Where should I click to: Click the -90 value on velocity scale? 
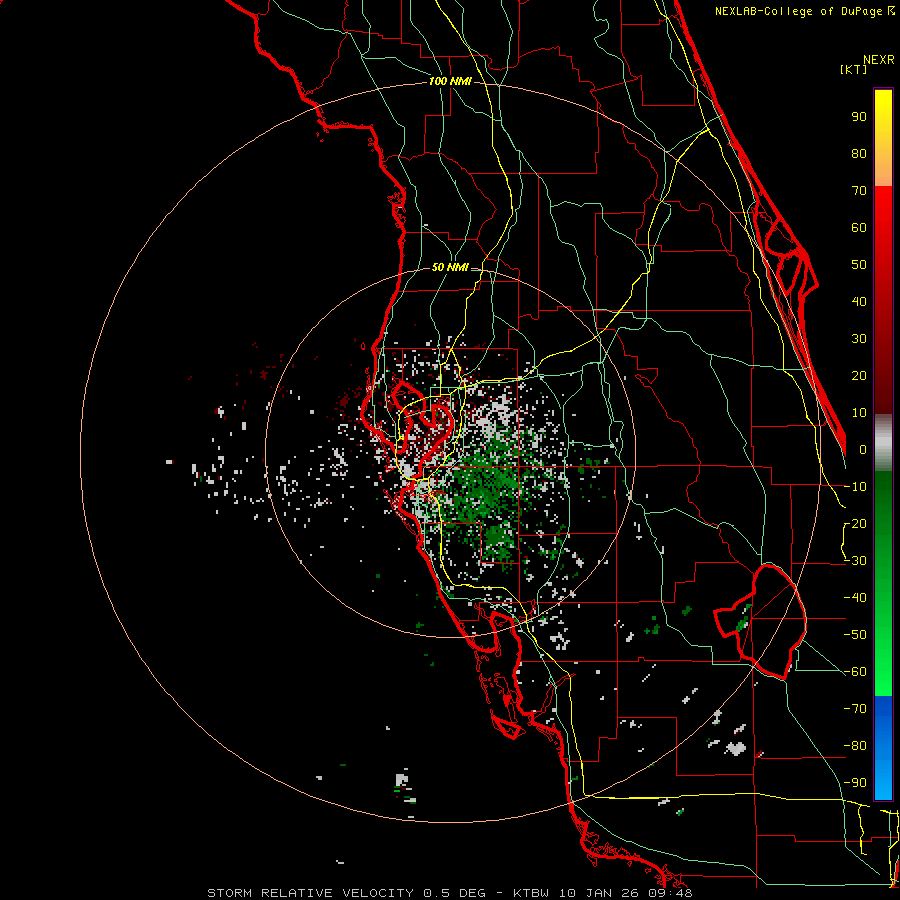(855, 783)
